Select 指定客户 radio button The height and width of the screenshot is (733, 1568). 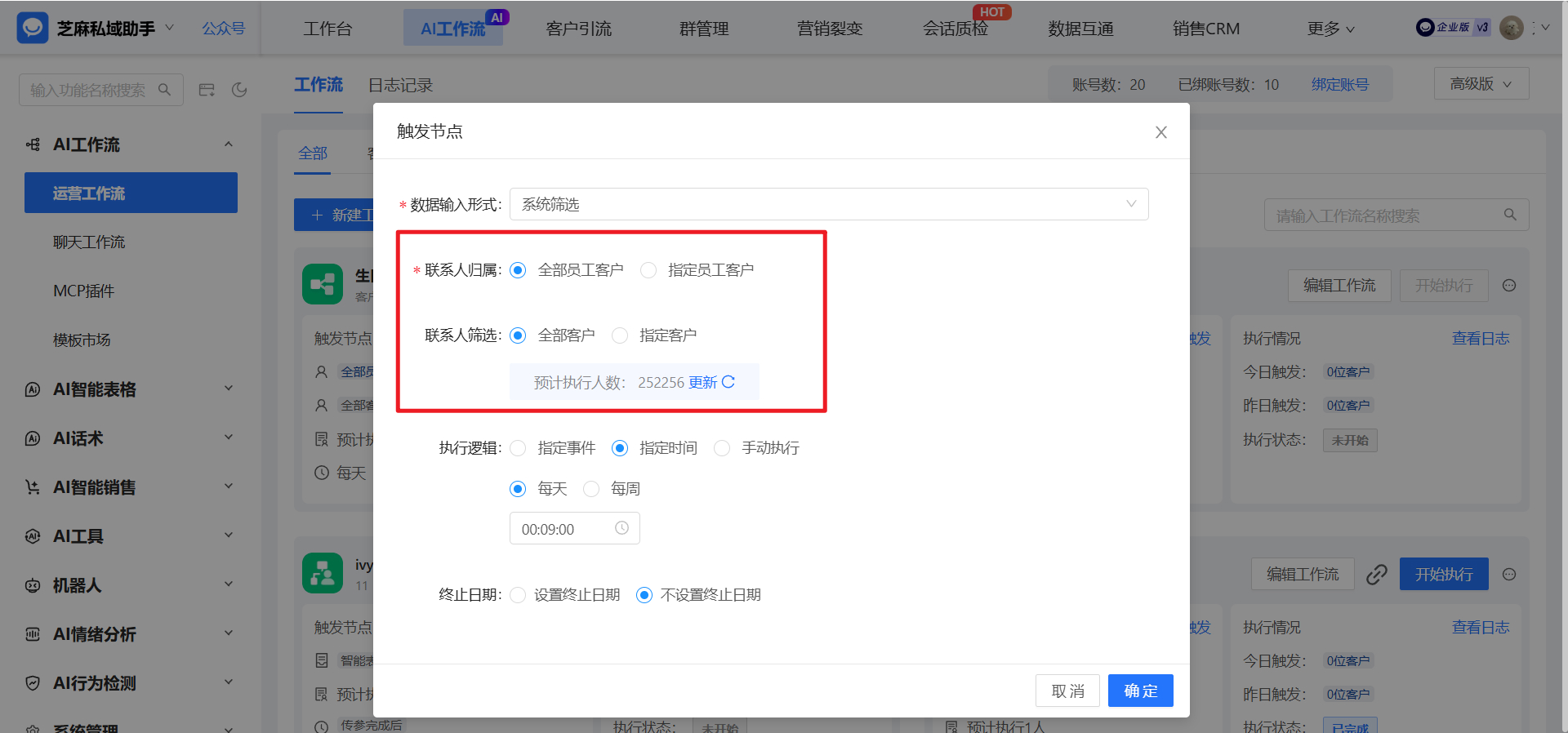coord(620,335)
